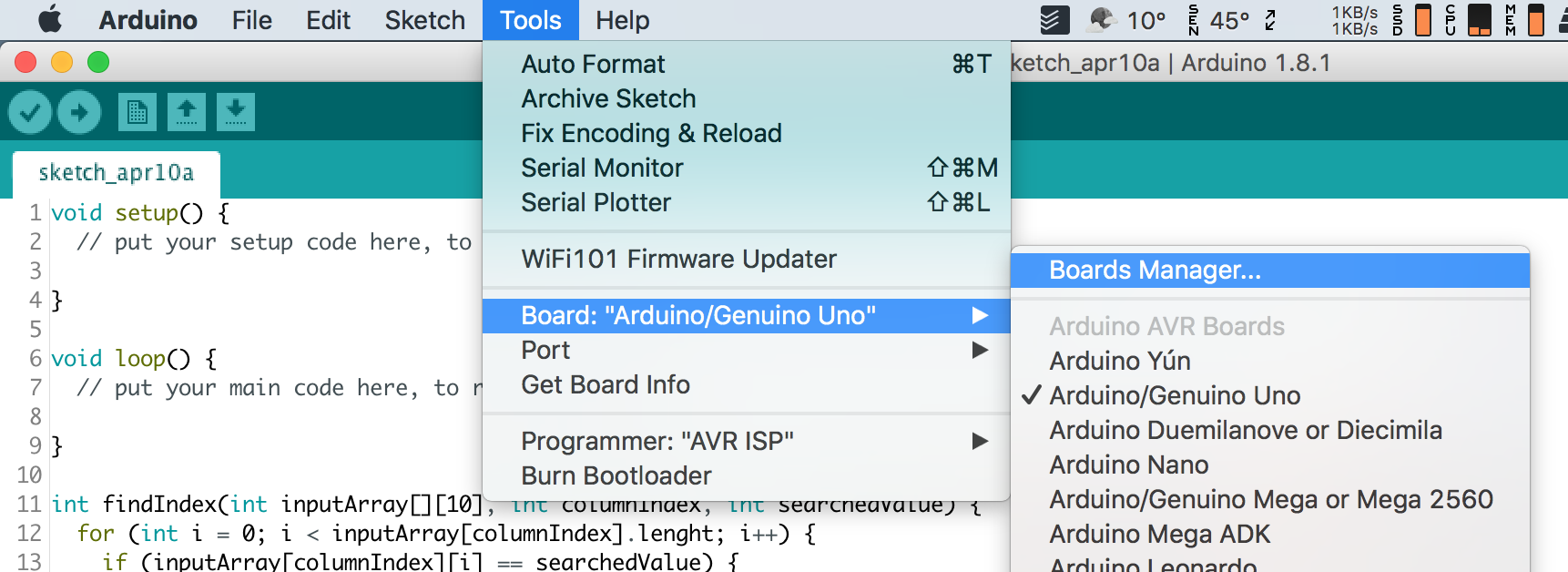Choose Arduino Yún as the board
The image size is (1568, 572).
1120,361
